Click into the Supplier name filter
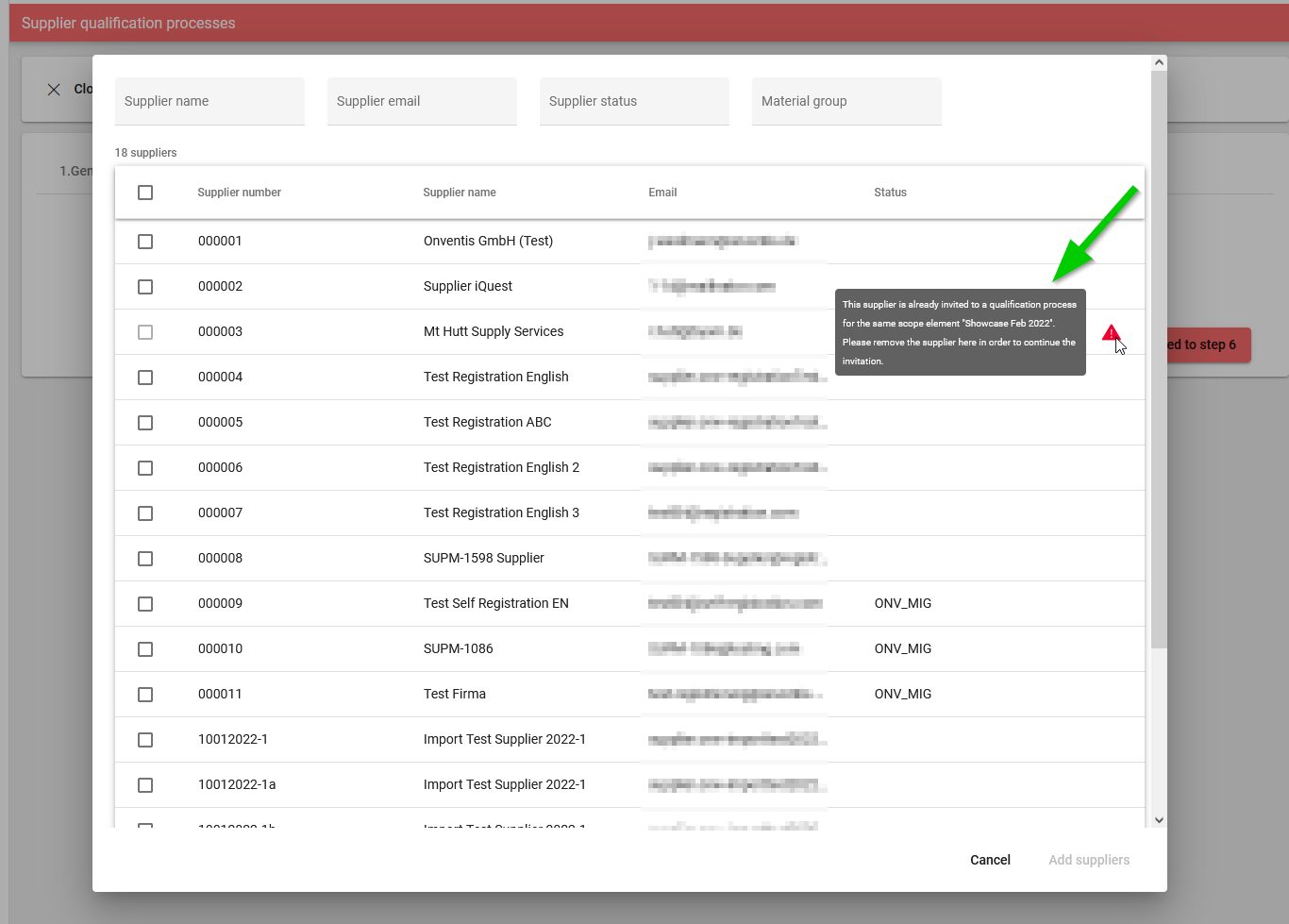Screen dimensions: 1289x924 tap(209, 101)
